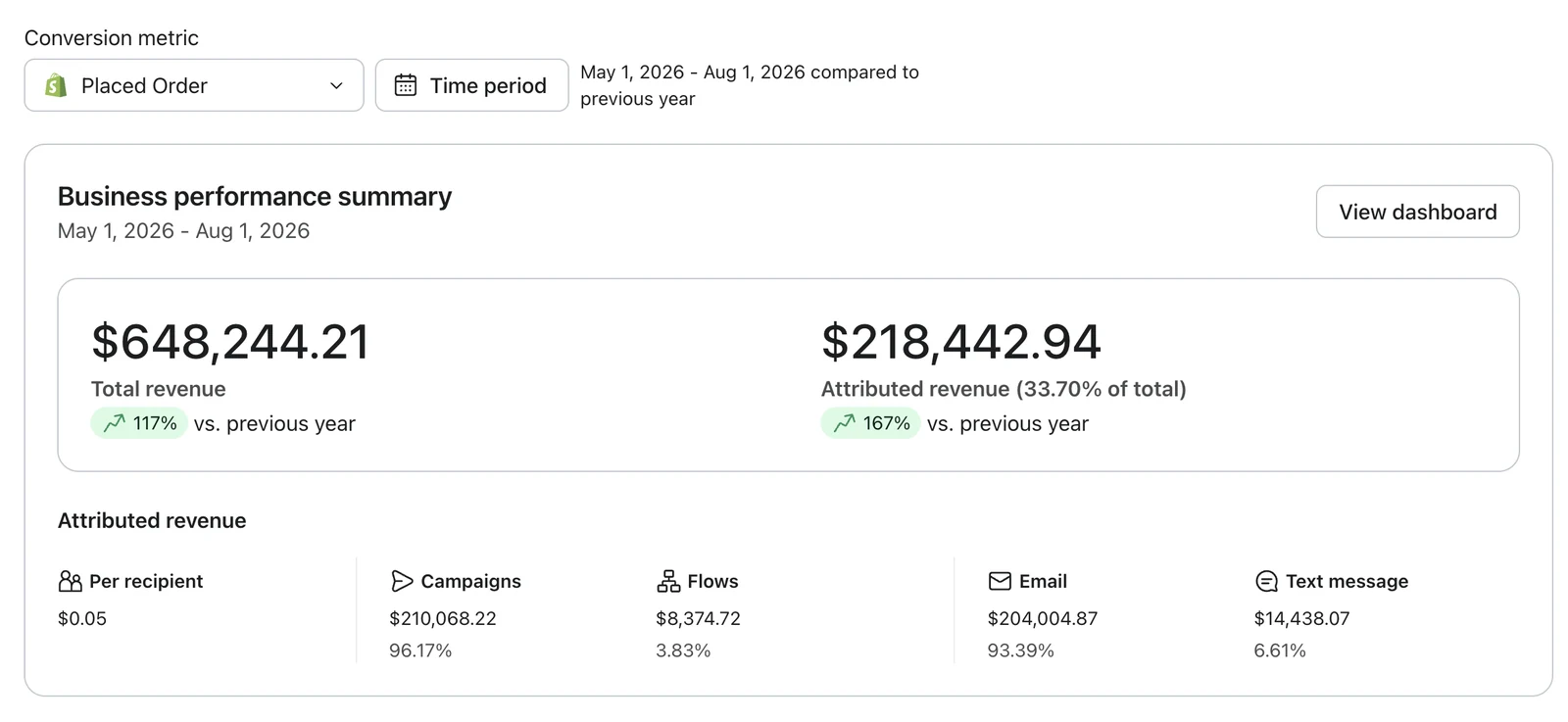Click the Shopify bag icon in Placed Order
The image size is (1568, 722).
[56, 85]
